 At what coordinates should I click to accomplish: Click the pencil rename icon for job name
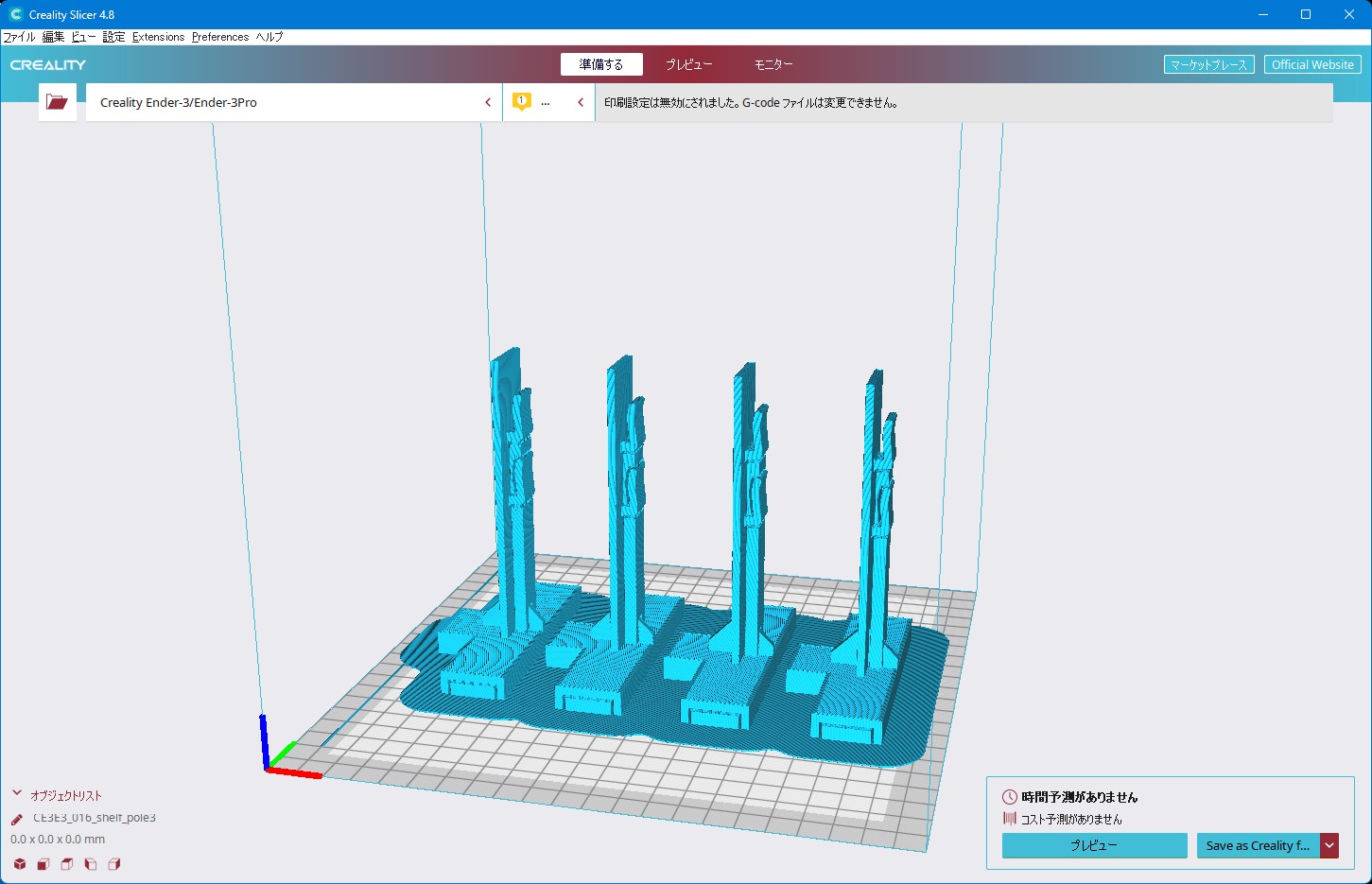(x=17, y=819)
